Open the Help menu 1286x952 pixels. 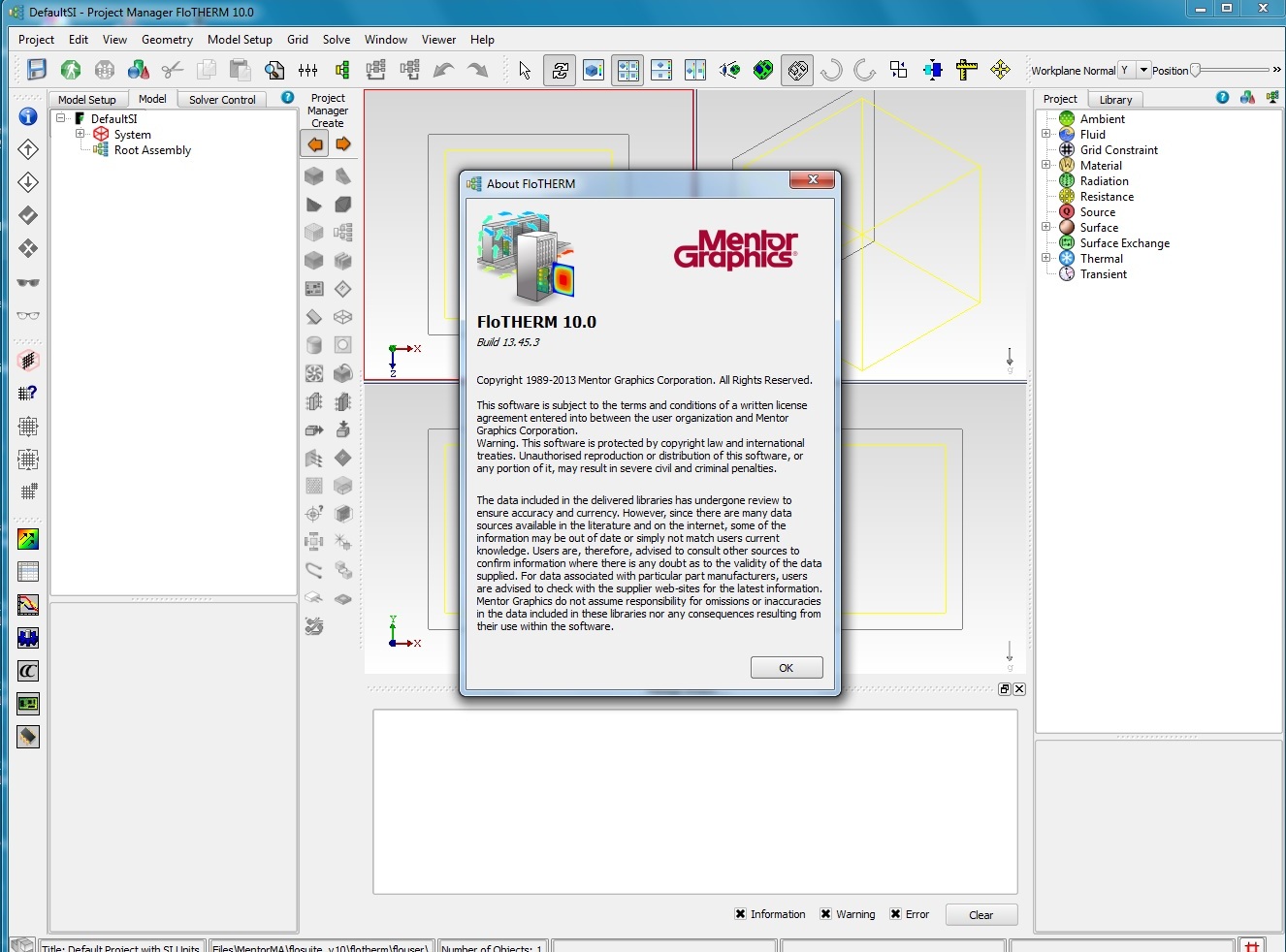point(482,40)
